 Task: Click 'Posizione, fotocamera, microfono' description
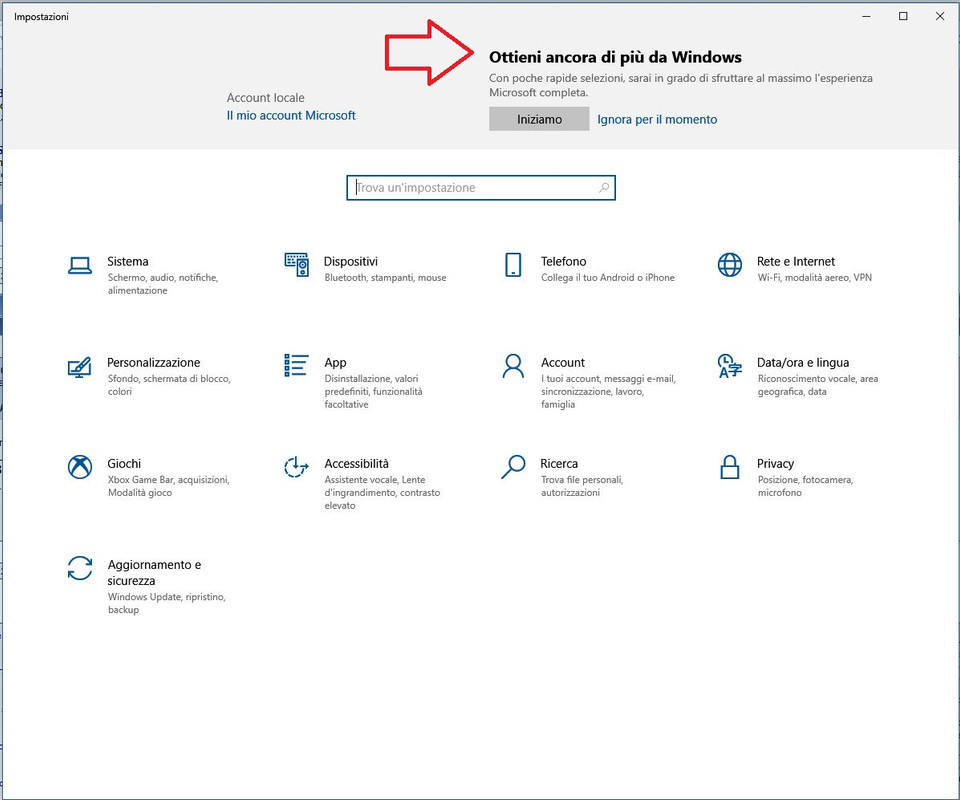point(805,486)
